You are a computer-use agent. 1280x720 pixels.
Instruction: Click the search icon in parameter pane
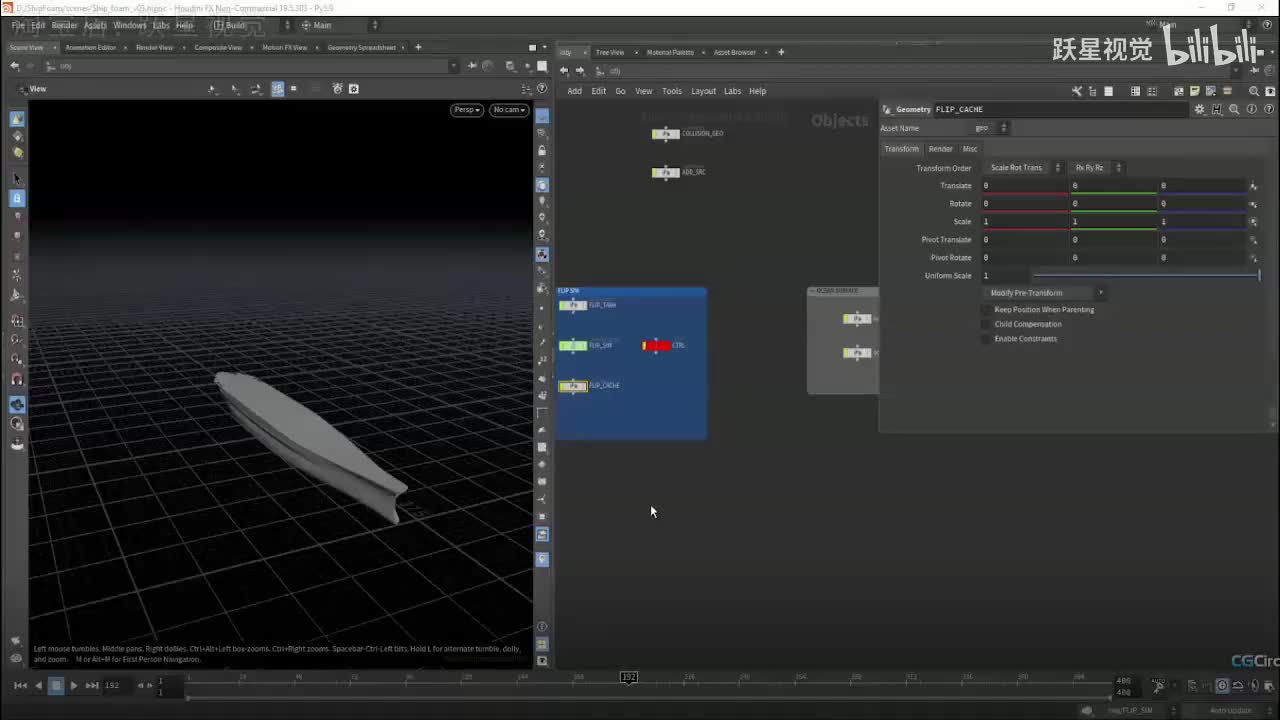[x=1234, y=109]
